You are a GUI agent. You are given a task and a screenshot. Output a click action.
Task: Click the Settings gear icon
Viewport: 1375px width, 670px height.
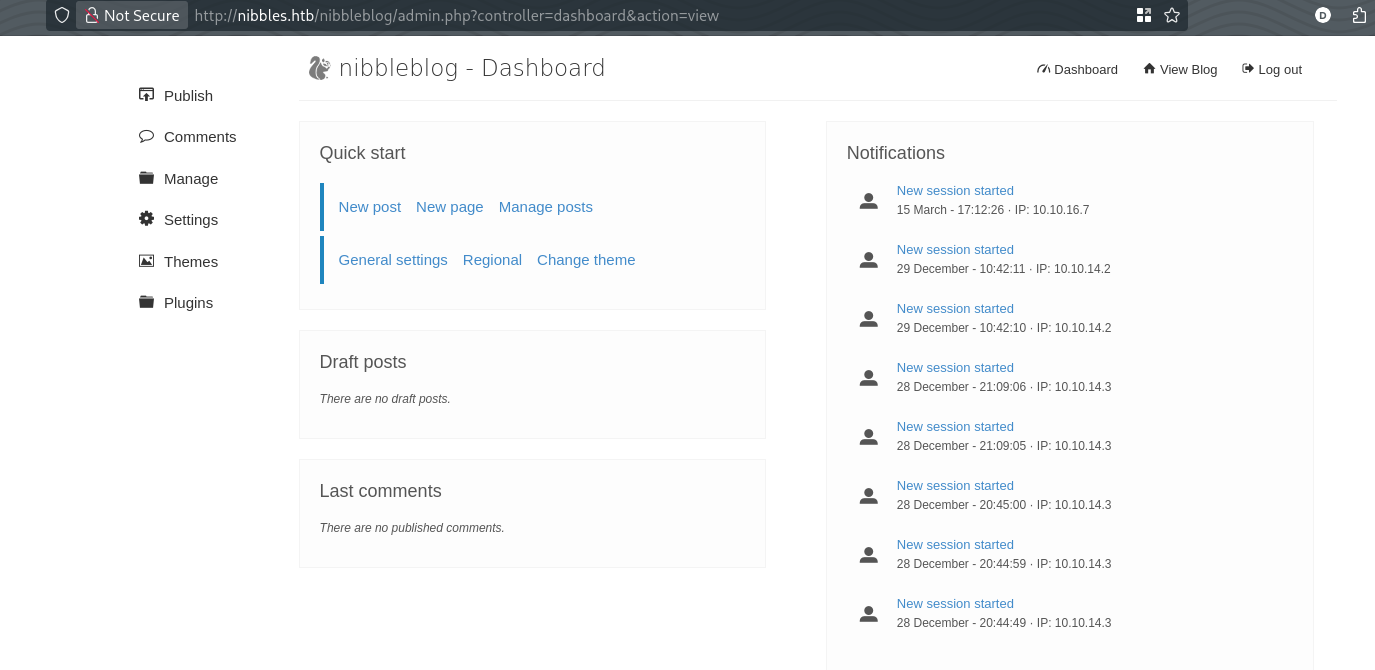146,219
